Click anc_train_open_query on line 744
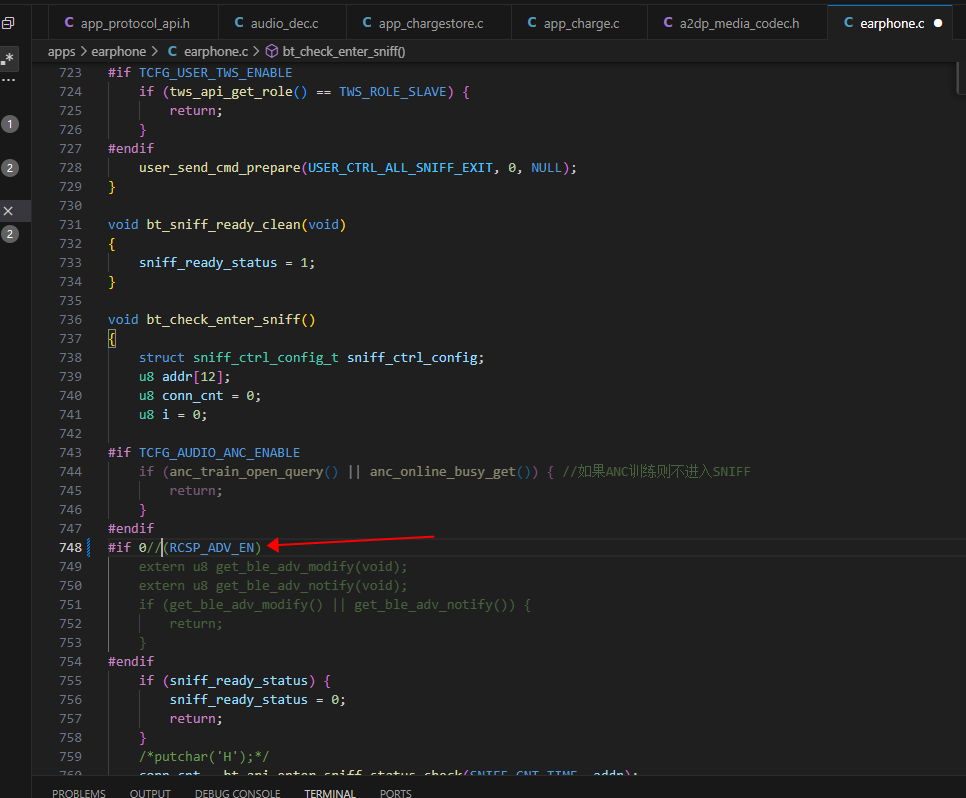This screenshot has width=966, height=798. coord(246,472)
